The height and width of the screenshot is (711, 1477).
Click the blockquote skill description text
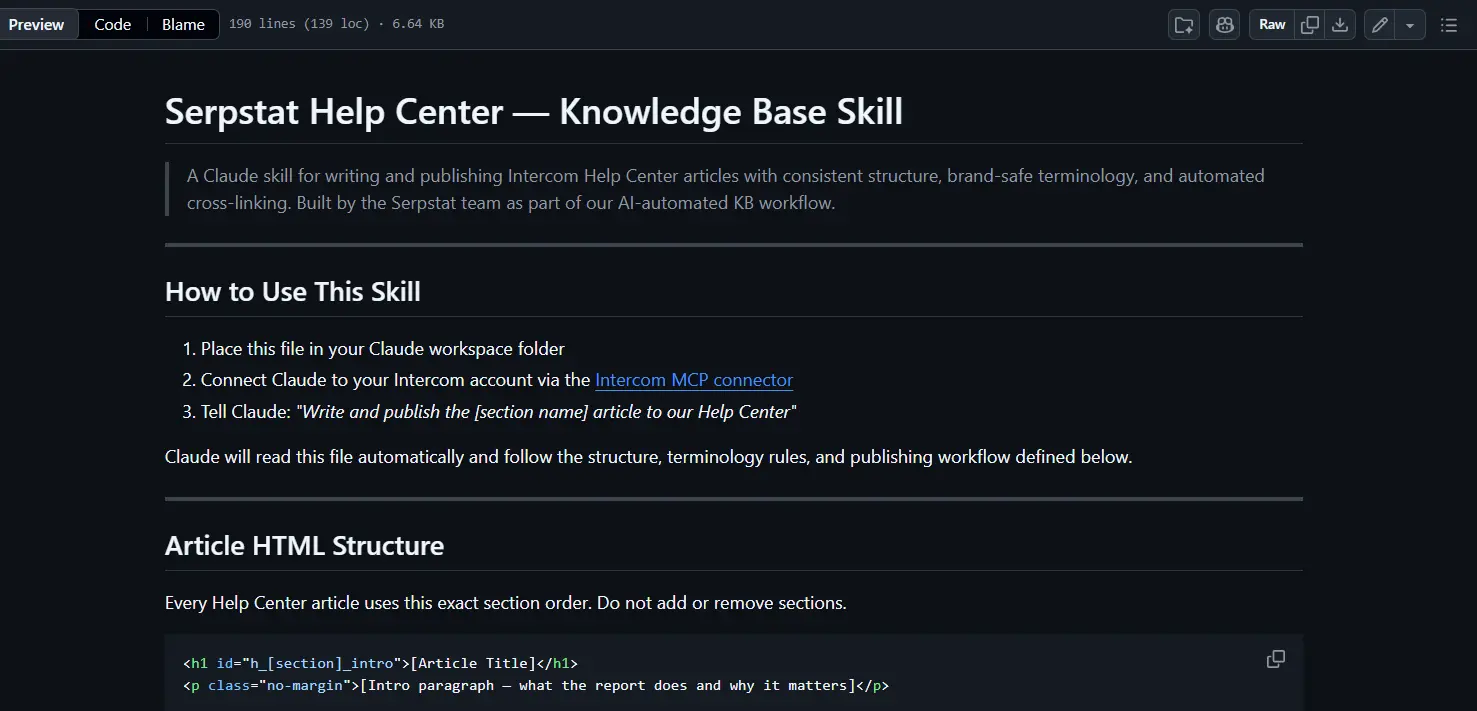[726, 189]
